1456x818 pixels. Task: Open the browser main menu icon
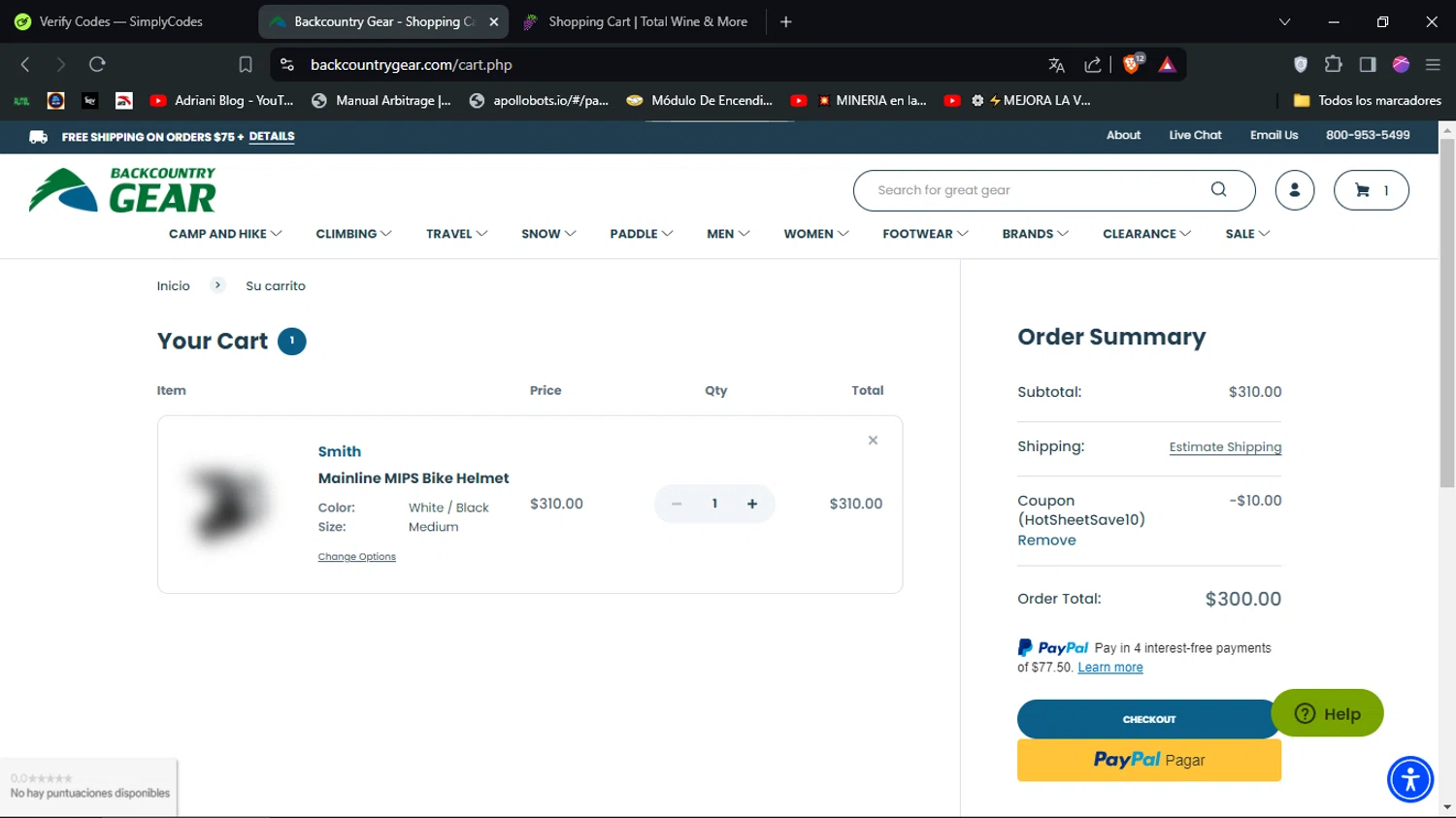click(x=1433, y=65)
